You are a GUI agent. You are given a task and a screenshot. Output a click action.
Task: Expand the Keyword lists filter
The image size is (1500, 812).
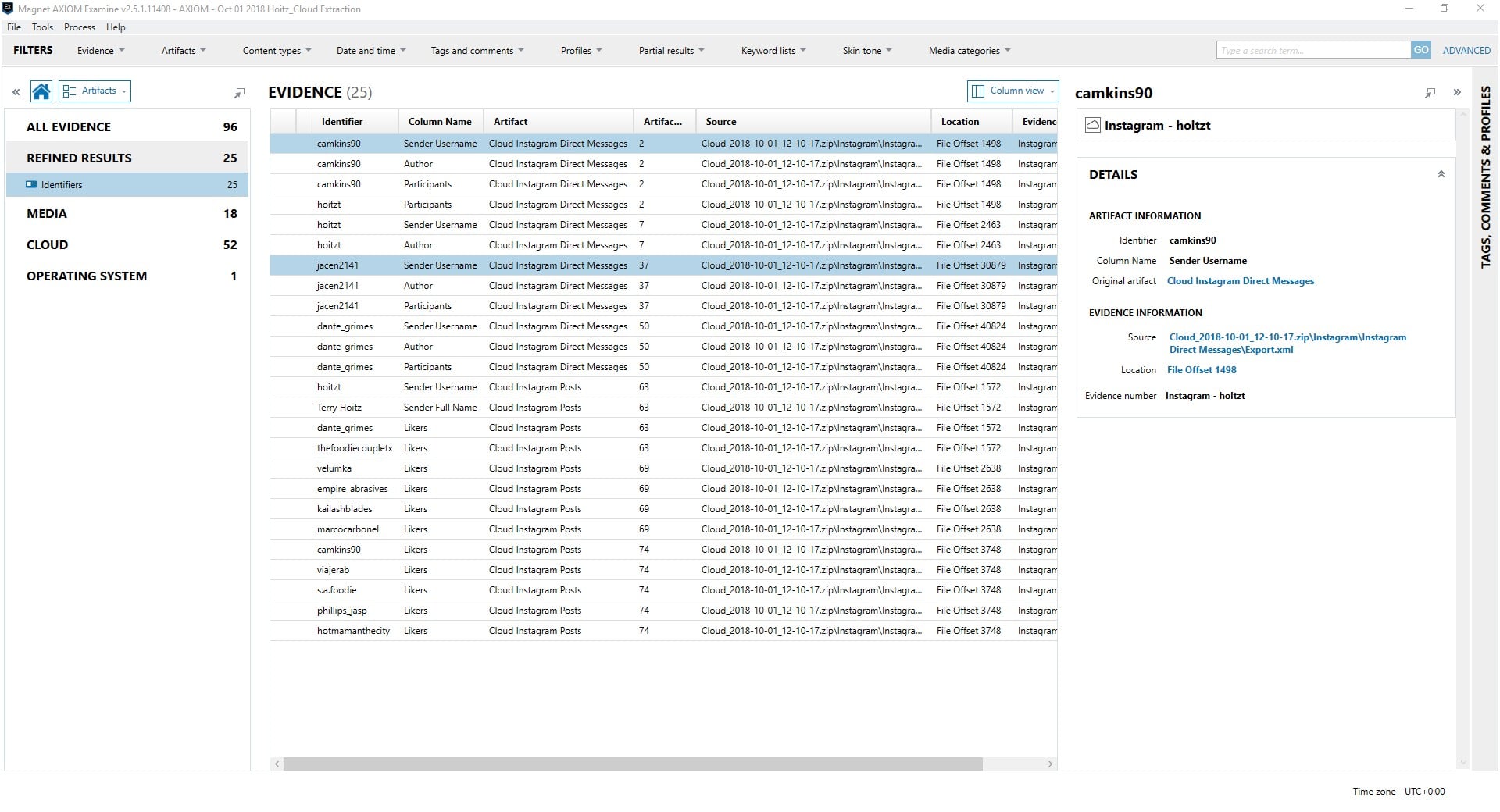tap(773, 51)
